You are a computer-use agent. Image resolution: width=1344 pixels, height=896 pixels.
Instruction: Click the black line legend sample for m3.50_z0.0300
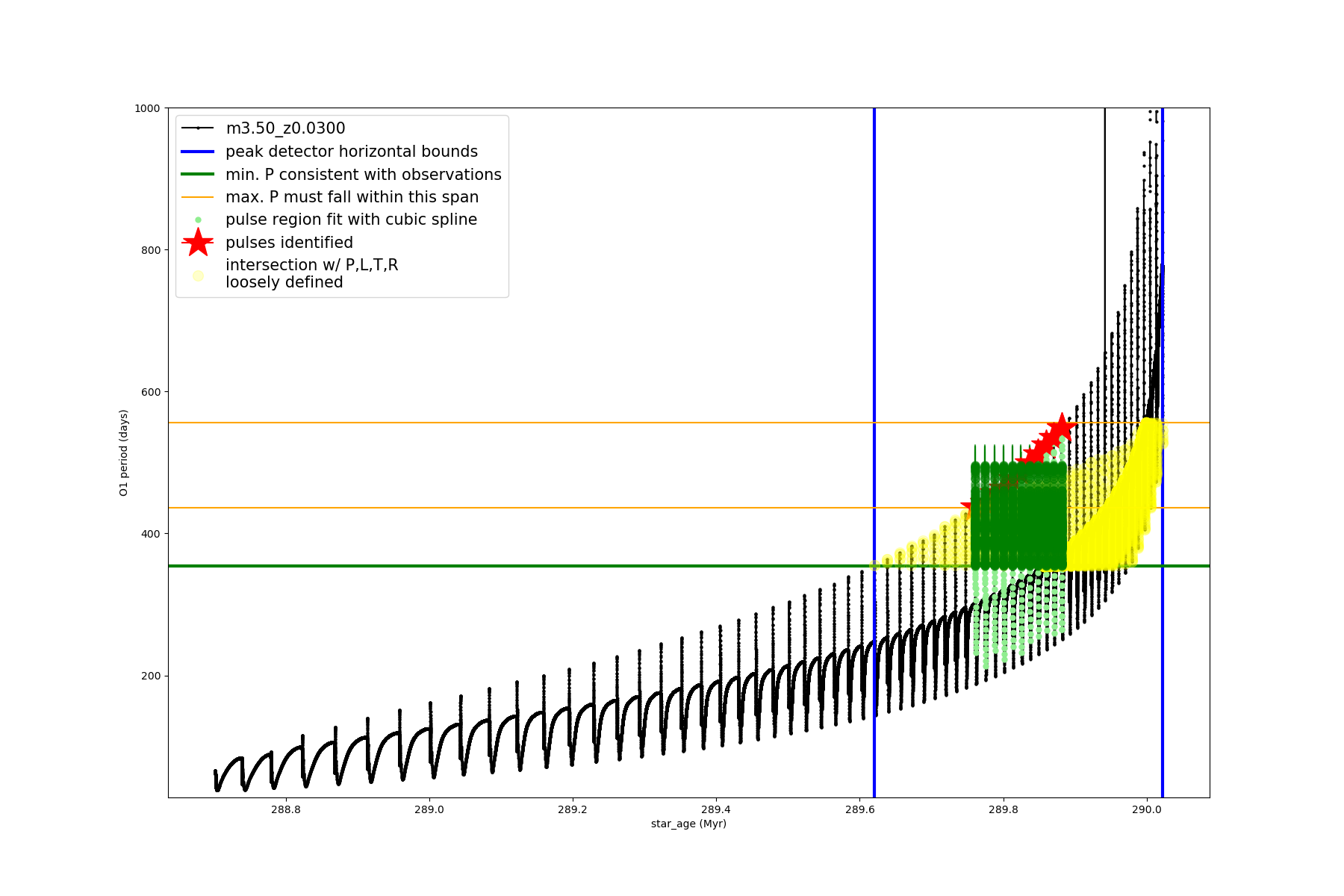(x=198, y=128)
